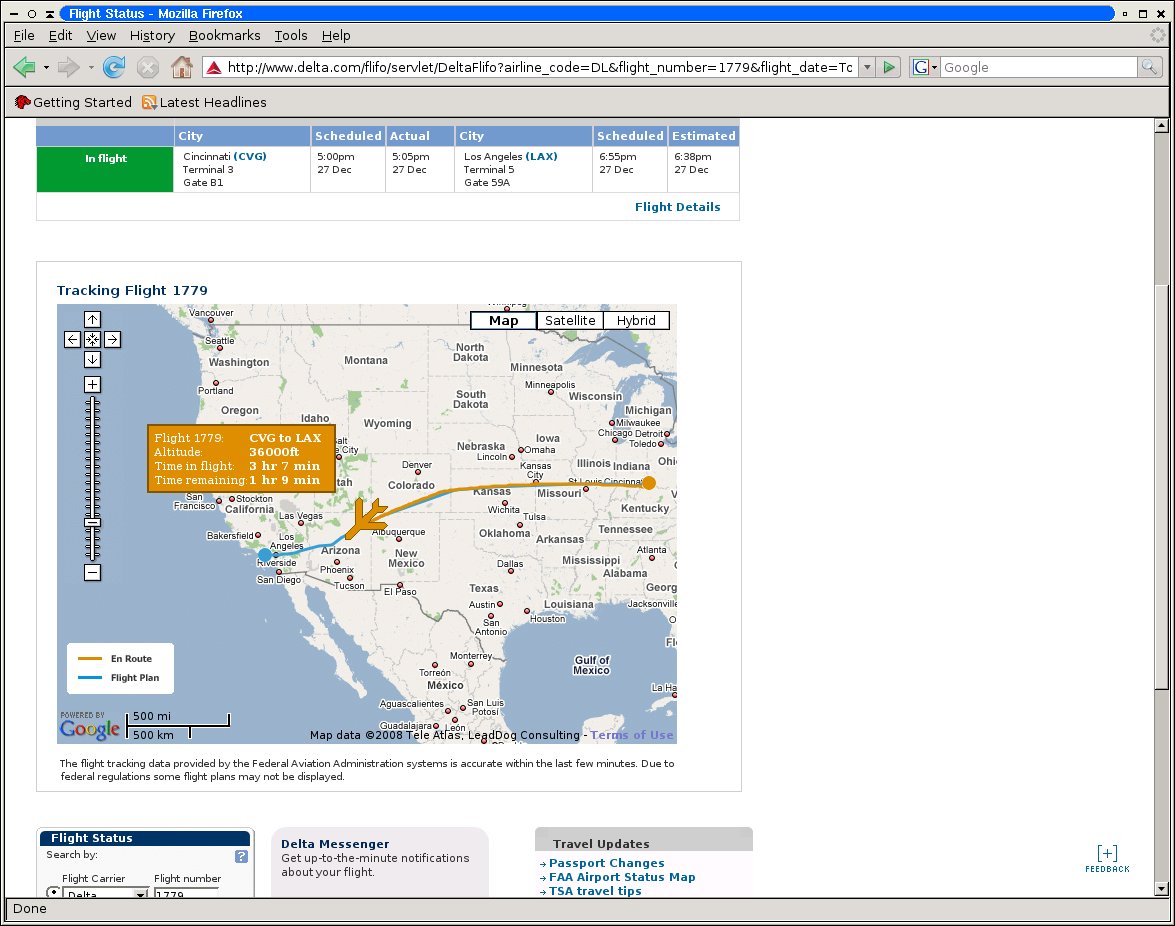Click the Flight Status help question icon

click(241, 856)
